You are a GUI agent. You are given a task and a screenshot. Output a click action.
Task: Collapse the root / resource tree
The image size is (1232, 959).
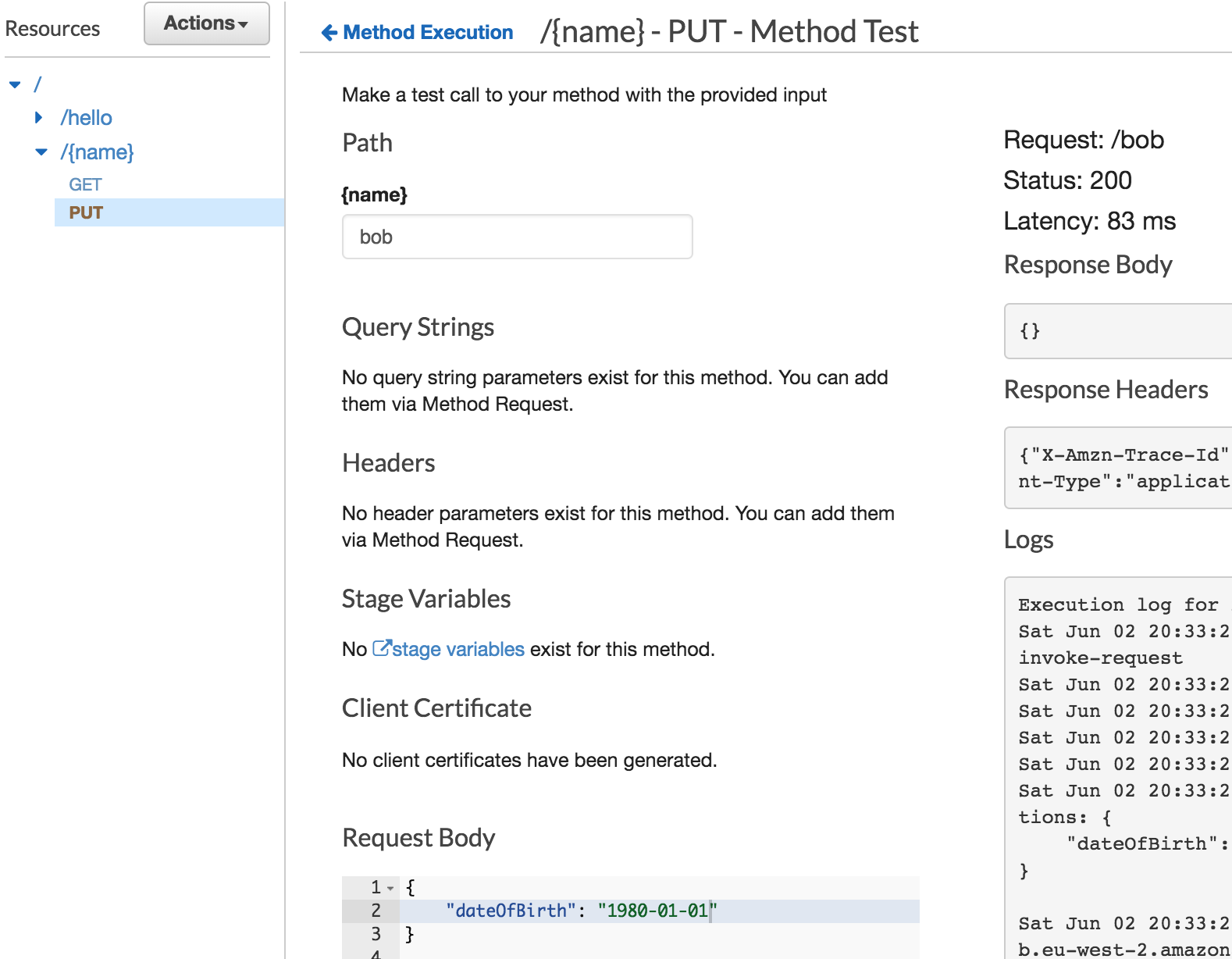[15, 84]
